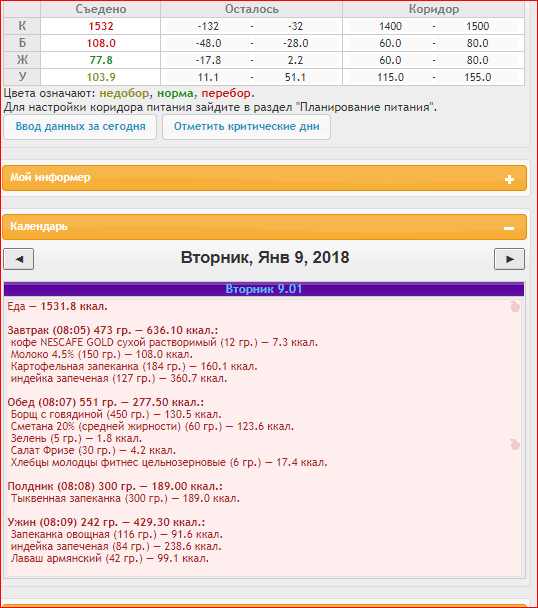This screenshot has height=608, width=538.
Task: Select the Ужин (08:09) meal heading
Action: click(x=106, y=522)
